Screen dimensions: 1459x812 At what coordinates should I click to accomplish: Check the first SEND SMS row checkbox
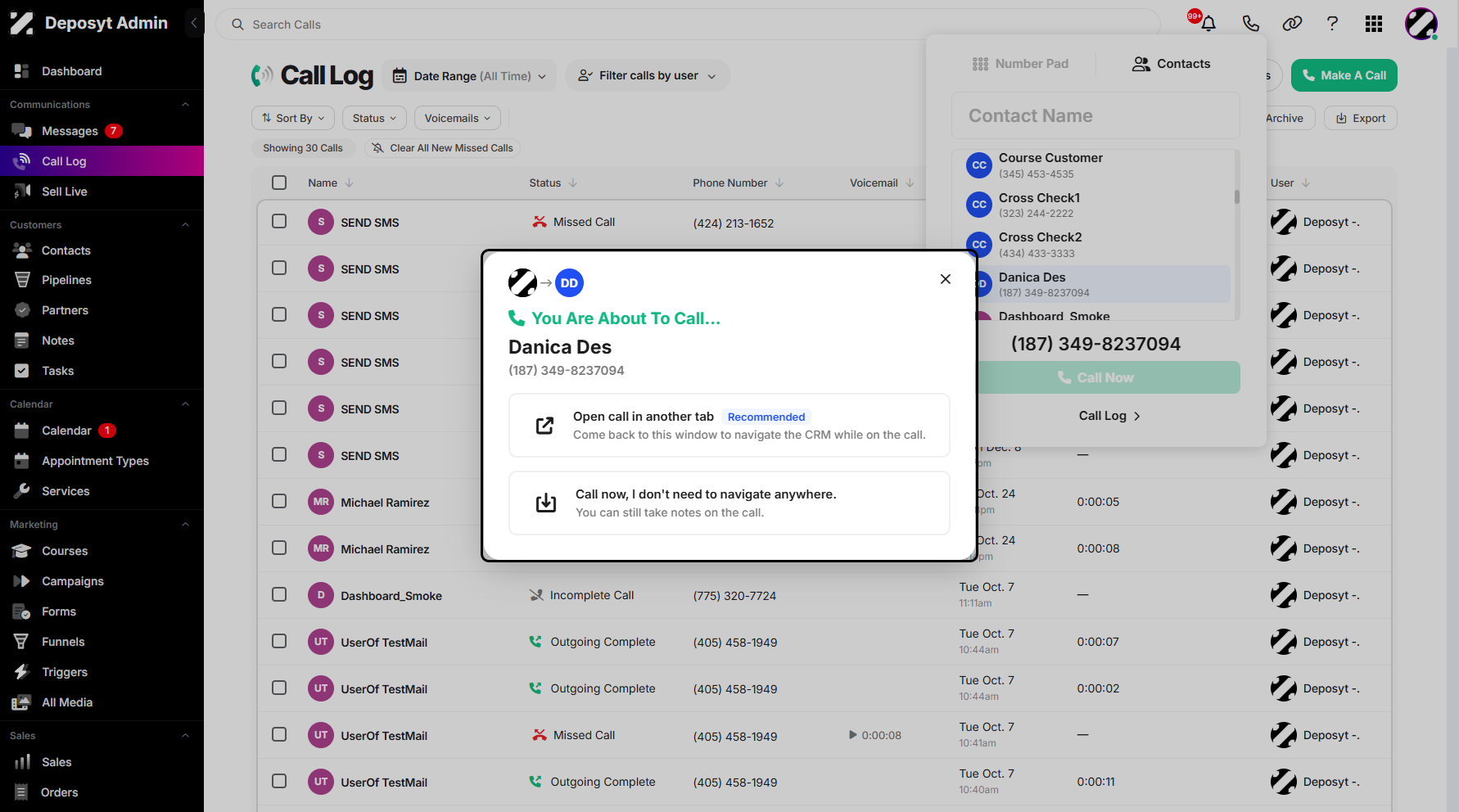279,221
